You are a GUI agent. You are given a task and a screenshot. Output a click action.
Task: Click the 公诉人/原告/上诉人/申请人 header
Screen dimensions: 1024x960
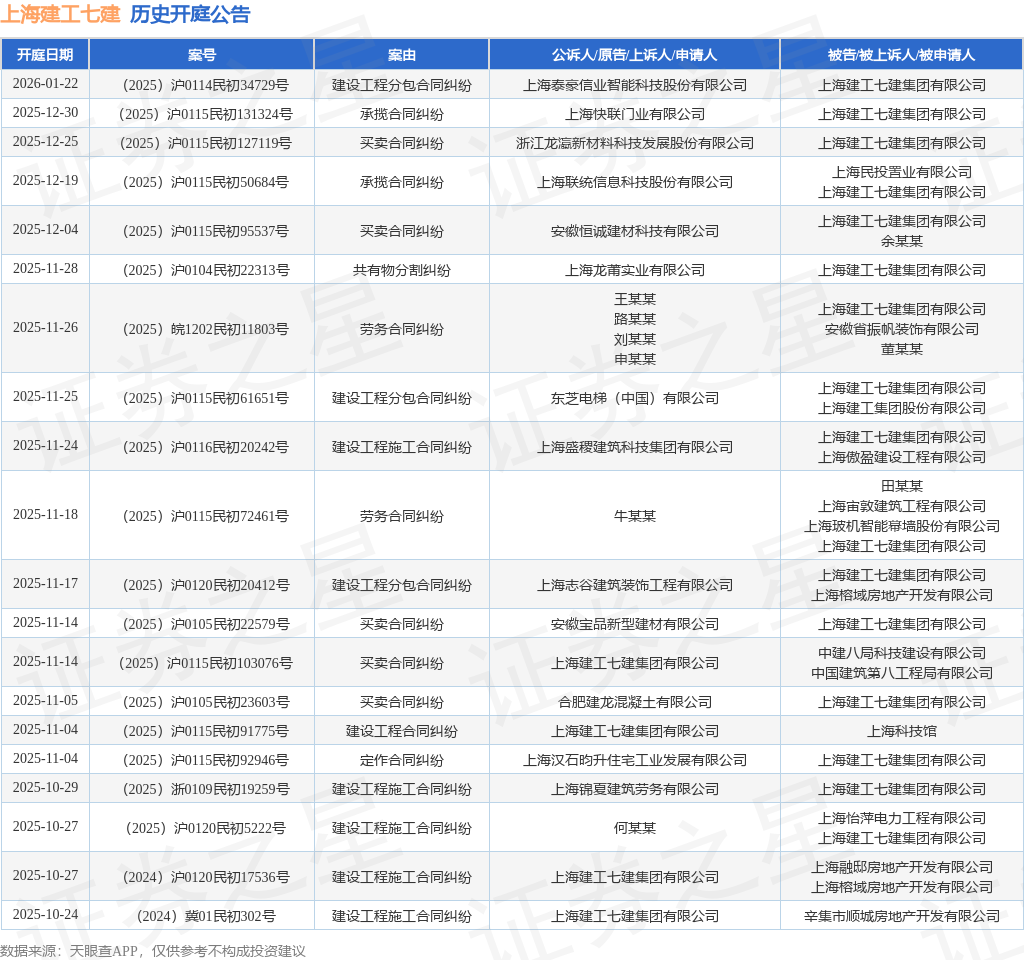pyautogui.click(x=634, y=55)
